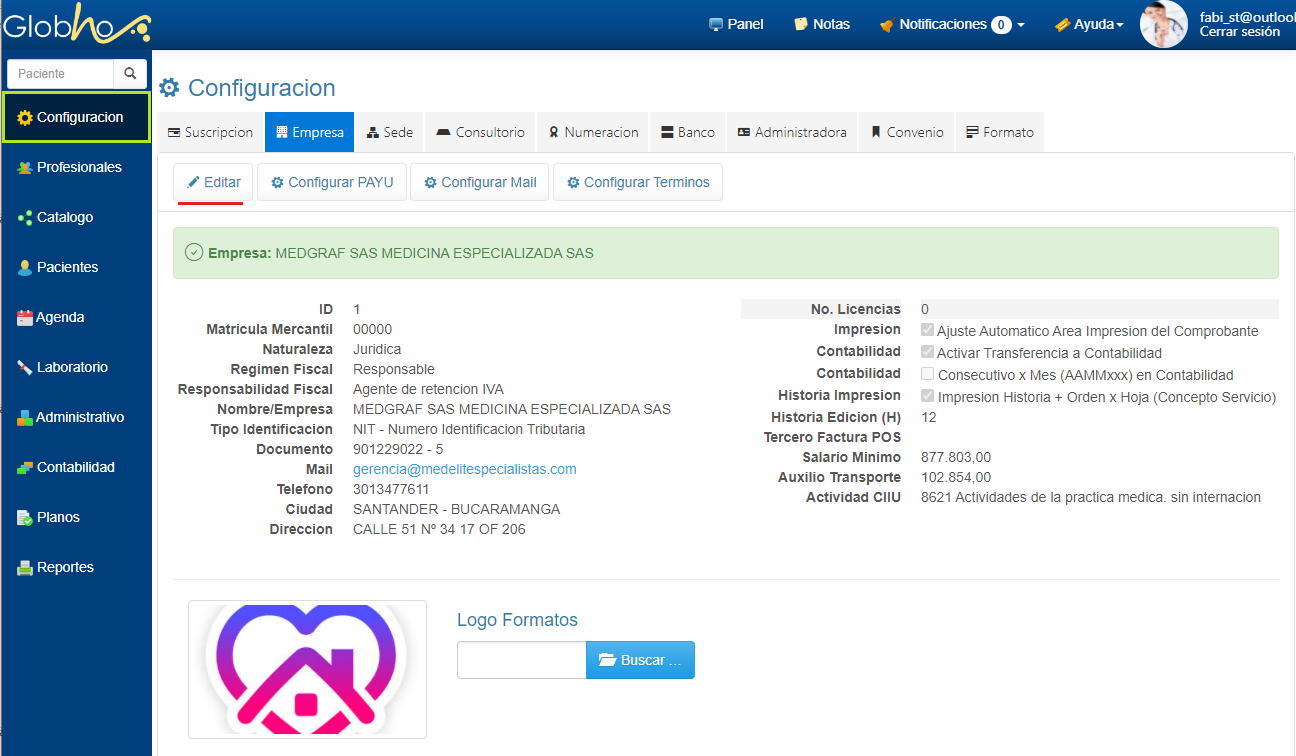Go to the Agenda calendar section
Image resolution: width=1296 pixels, height=756 pixels.
tap(59, 317)
